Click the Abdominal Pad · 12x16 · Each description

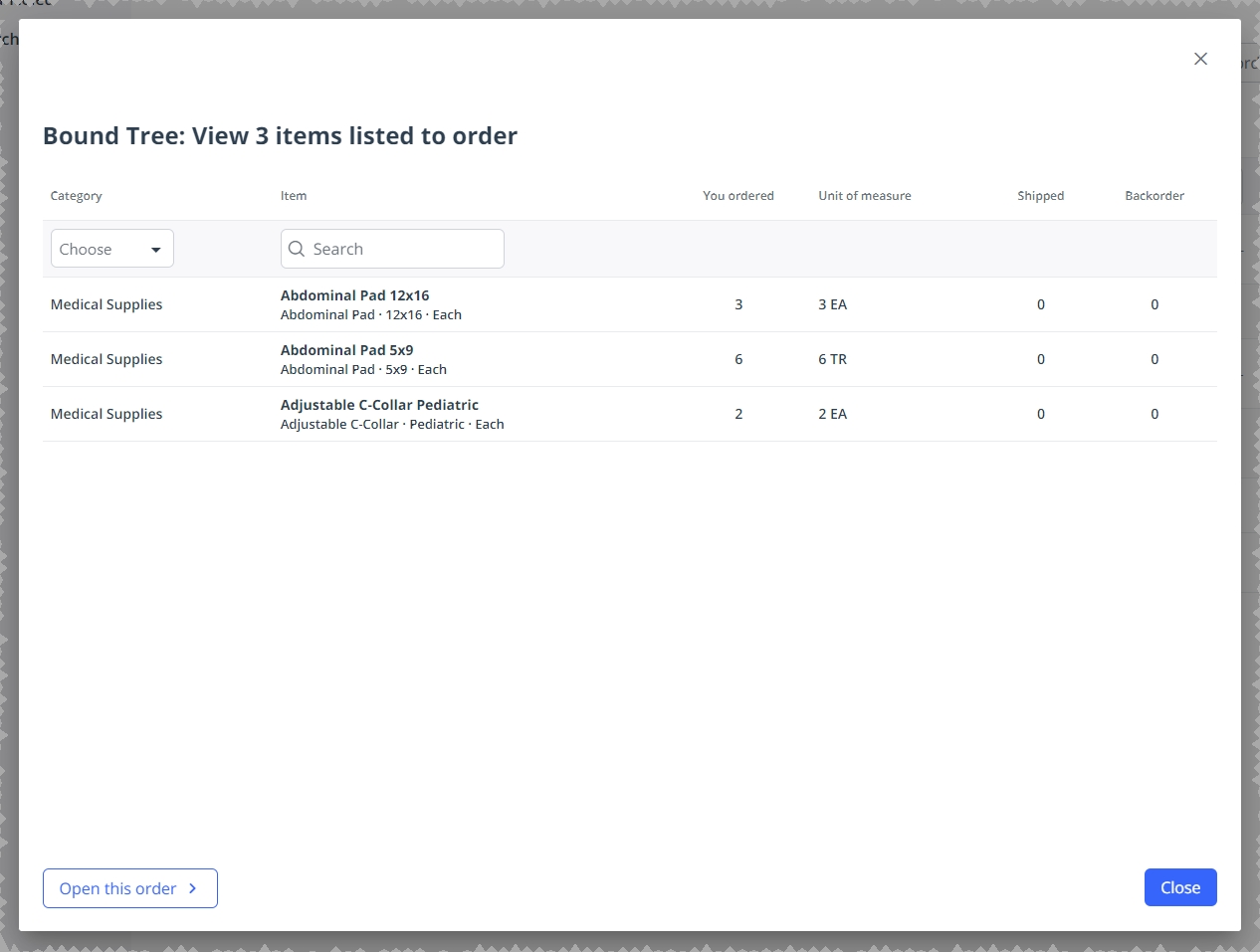coord(371,315)
